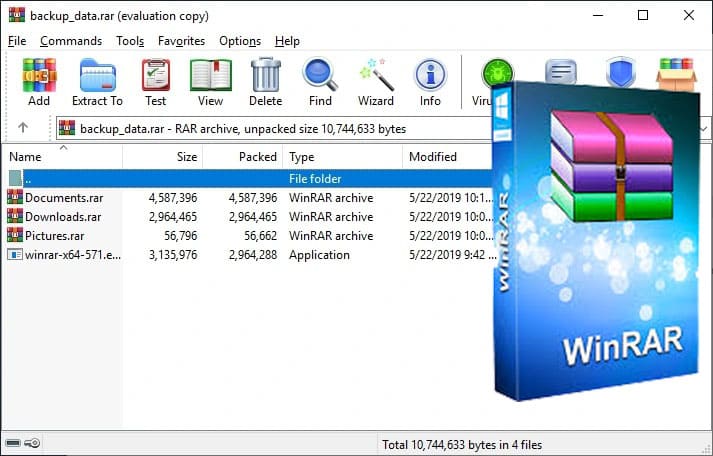Click the Application type cell

319,255
